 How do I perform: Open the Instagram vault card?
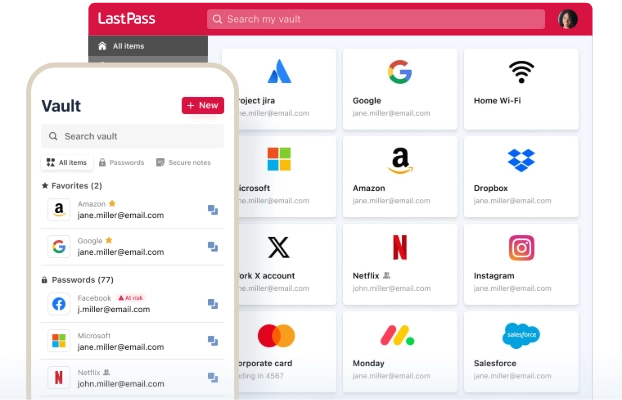tap(521, 264)
